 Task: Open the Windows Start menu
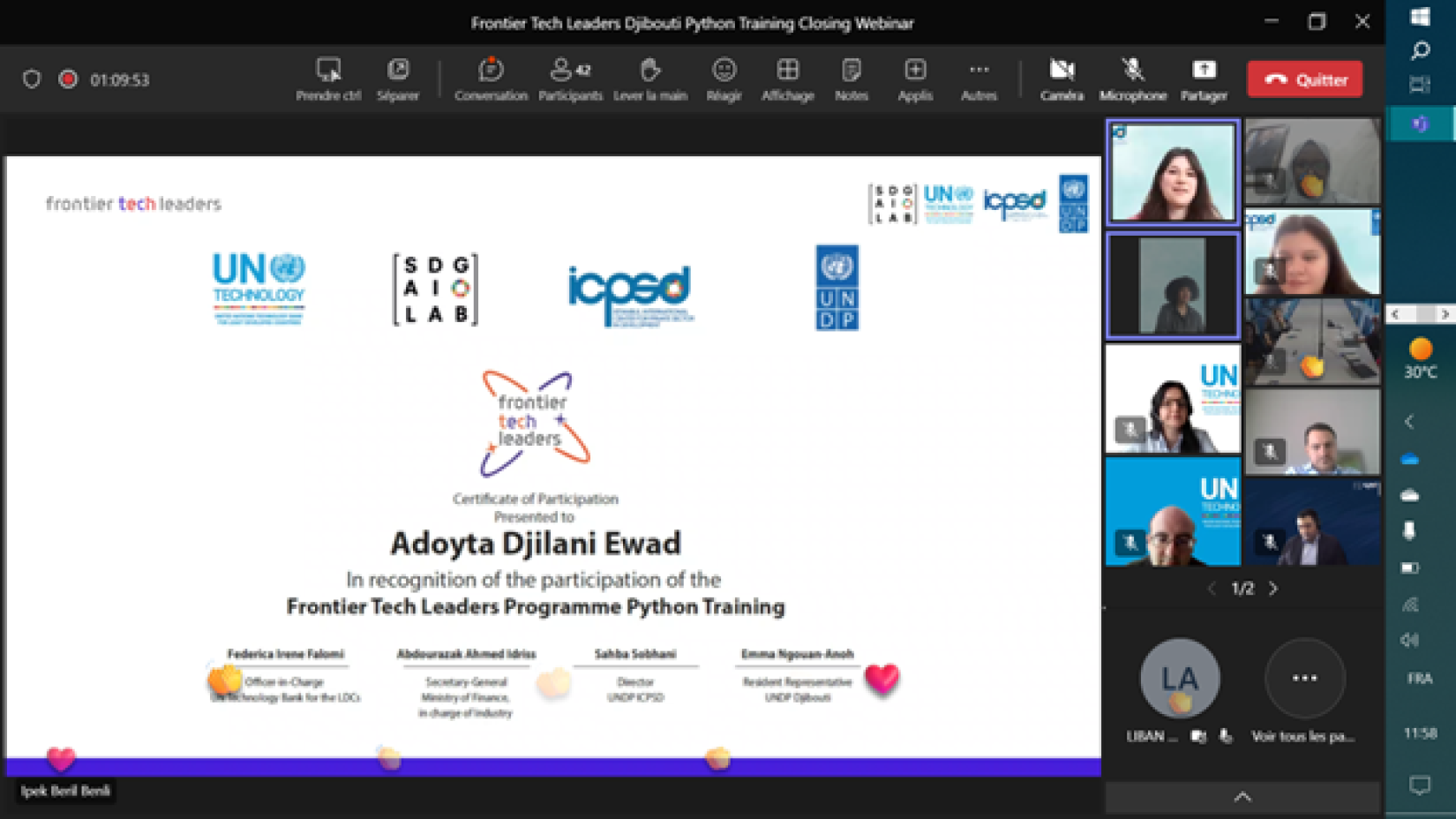1420,17
